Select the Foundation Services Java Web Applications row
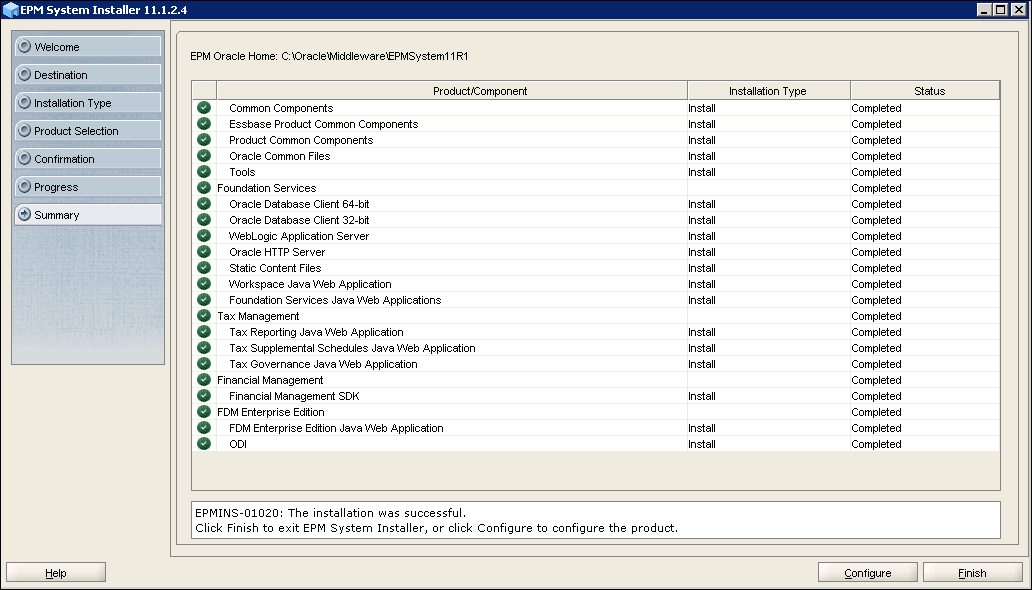This screenshot has height=590, width=1032. 596,300
